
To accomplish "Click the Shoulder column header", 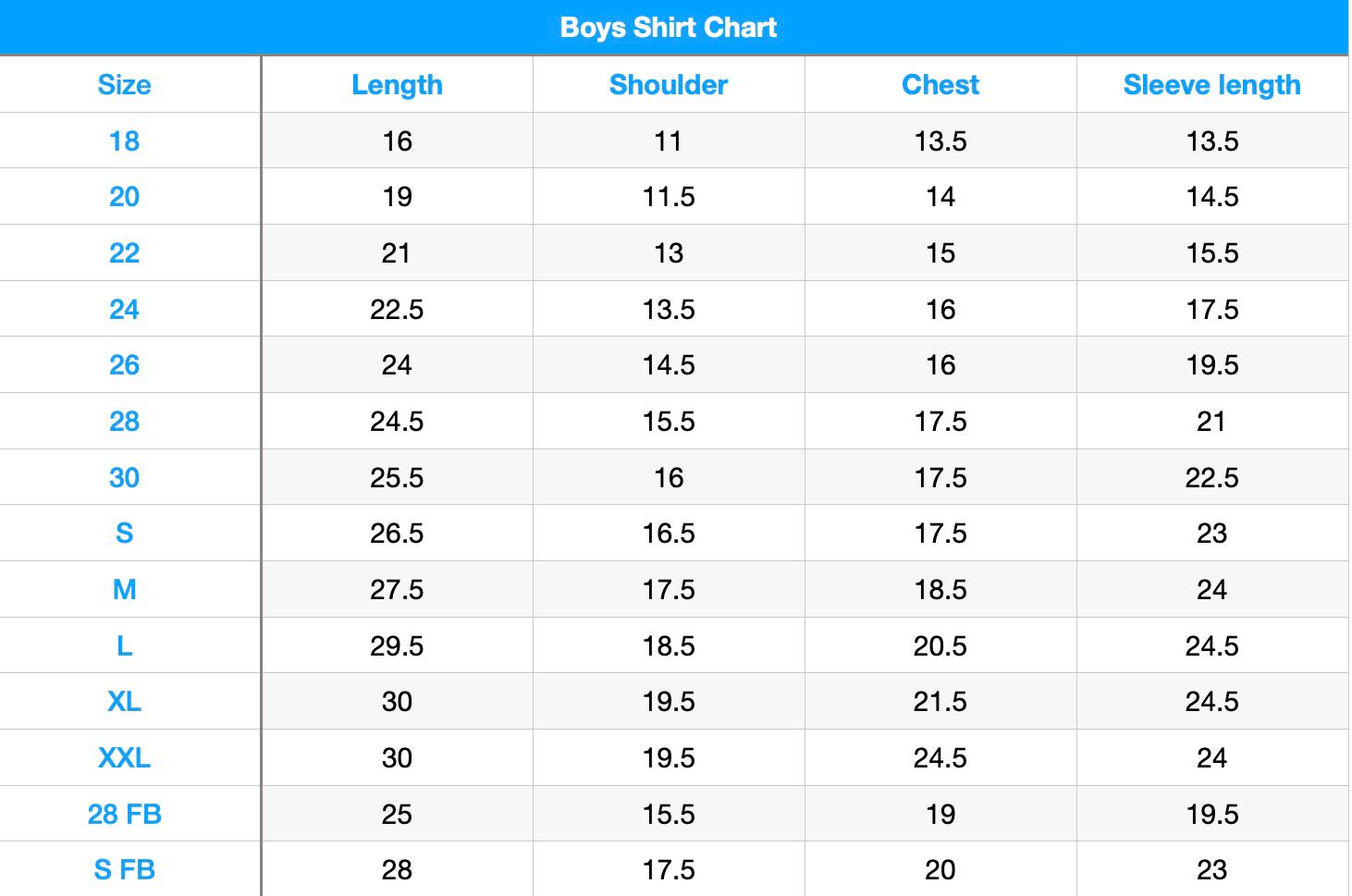I will tap(669, 85).
